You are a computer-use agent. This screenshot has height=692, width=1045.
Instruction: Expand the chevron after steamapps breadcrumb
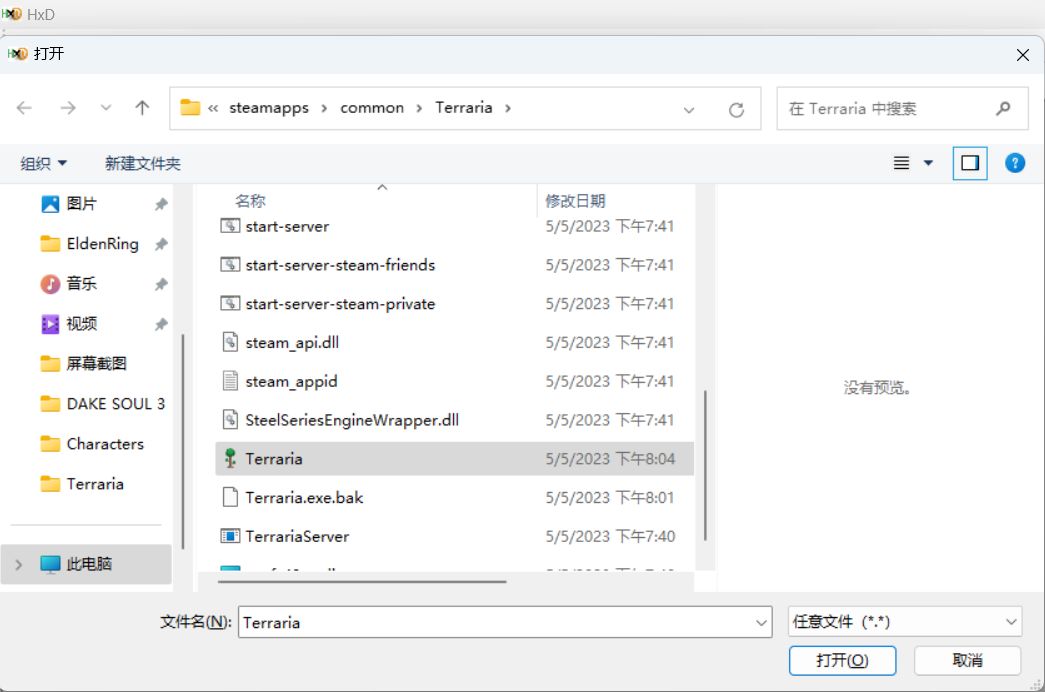click(324, 108)
